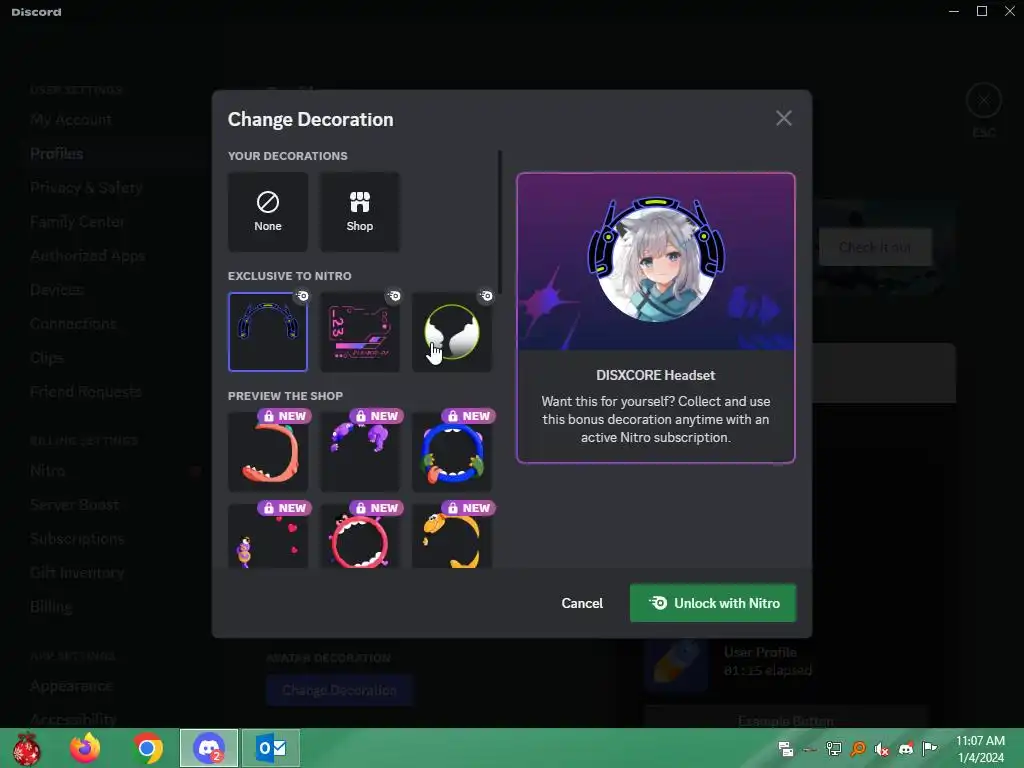The height and width of the screenshot is (768, 1024).
Task: Click the Cancel button
Action: click(x=582, y=603)
